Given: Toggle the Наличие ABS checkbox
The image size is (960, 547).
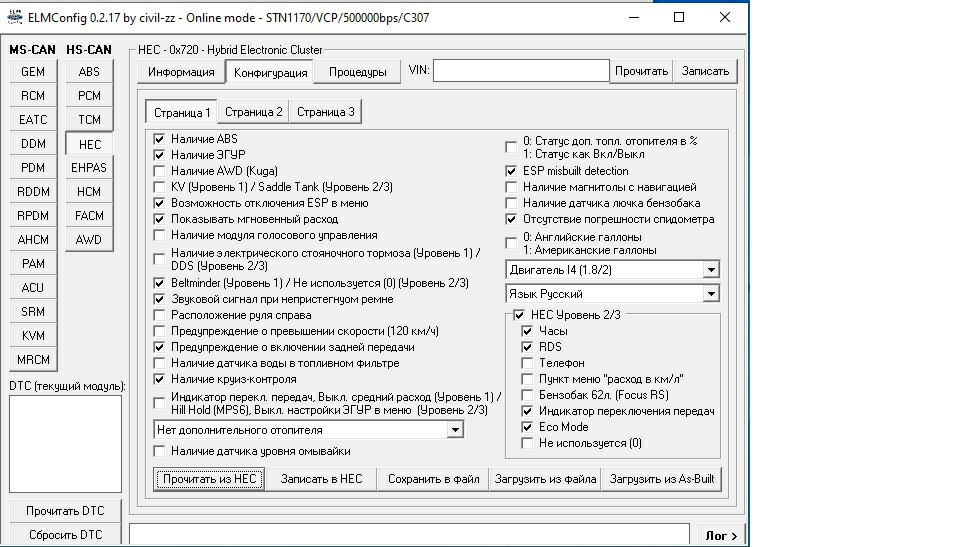Looking at the screenshot, I should pyautogui.click(x=159, y=139).
